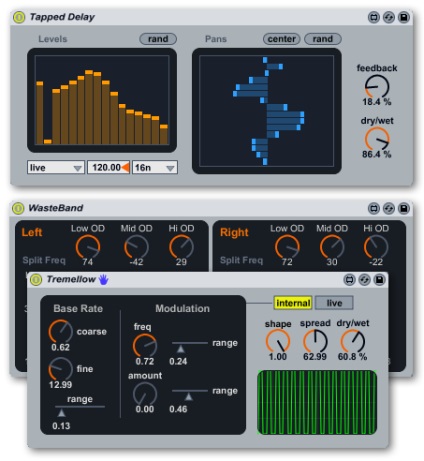The image size is (424, 461).
Task: Save the Tapped Delay preset
Action: 404,17
